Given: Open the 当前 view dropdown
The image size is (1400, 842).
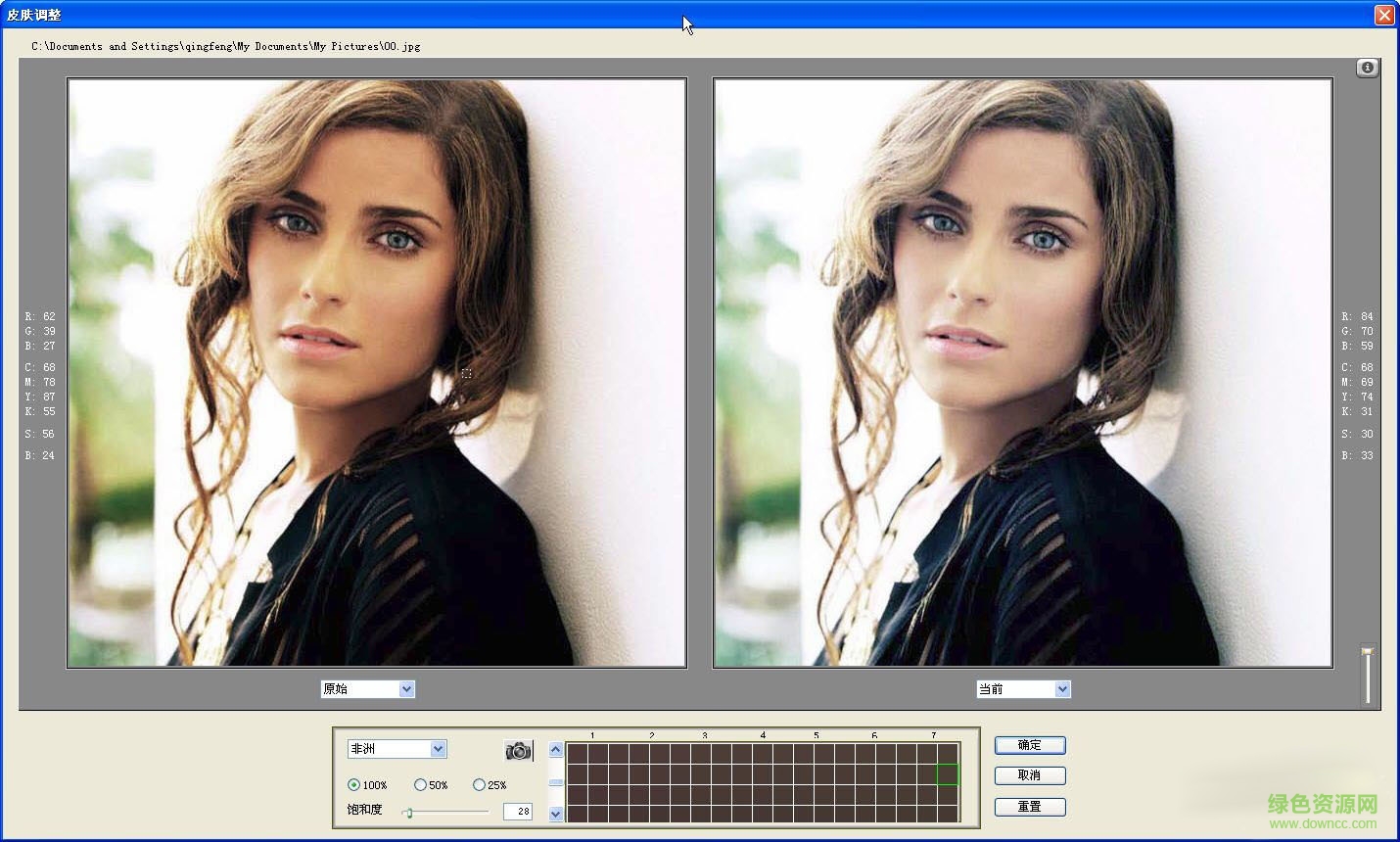Looking at the screenshot, I should tap(1024, 689).
